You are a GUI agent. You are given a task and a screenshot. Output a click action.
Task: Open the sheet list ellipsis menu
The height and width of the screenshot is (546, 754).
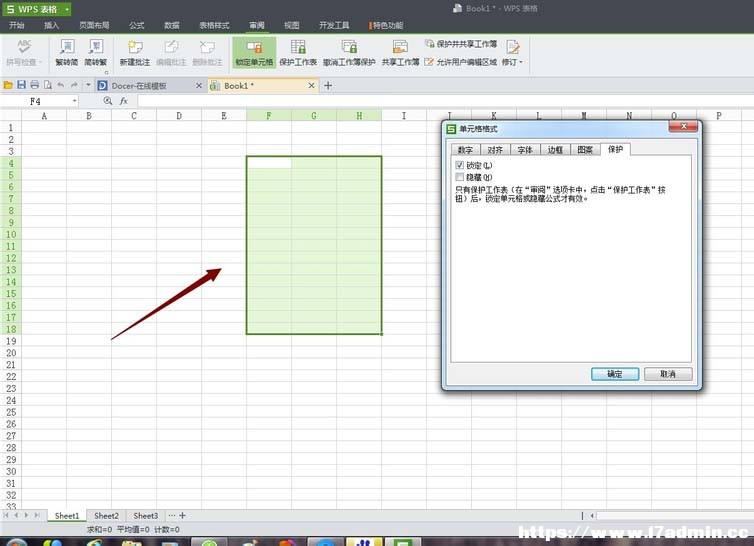coord(172,515)
